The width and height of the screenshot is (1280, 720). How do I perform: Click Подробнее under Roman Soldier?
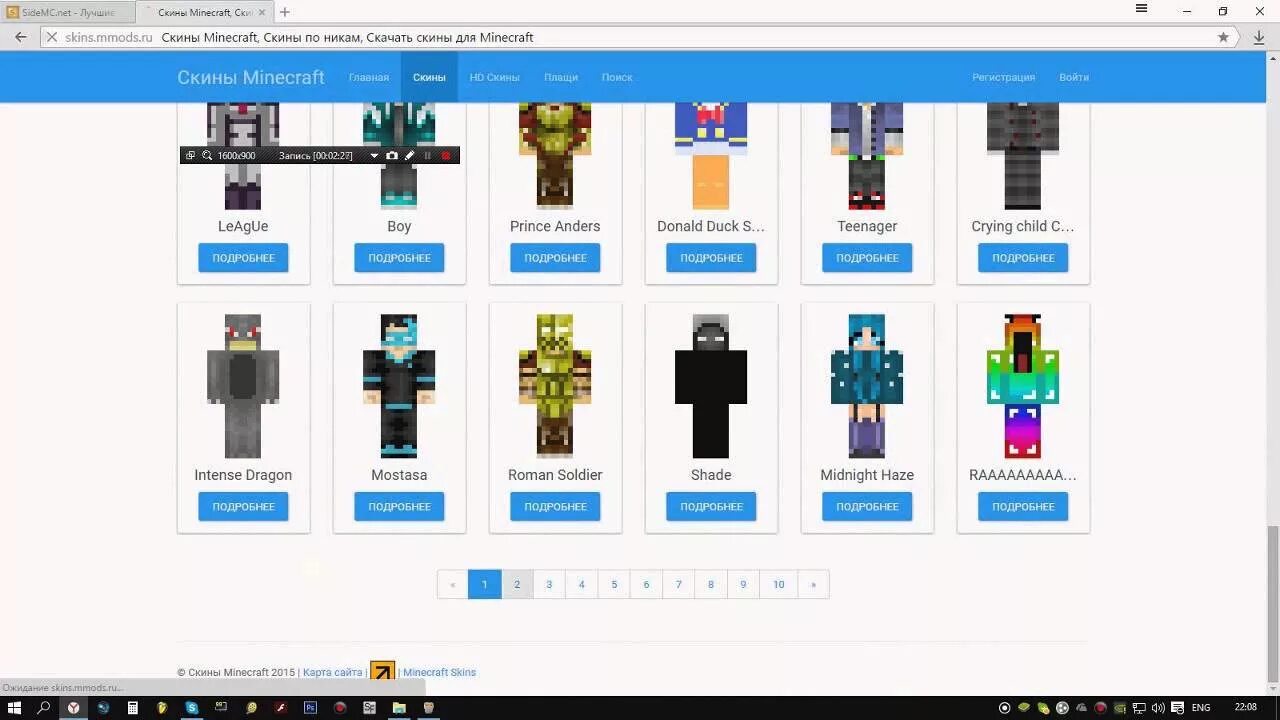click(x=555, y=507)
